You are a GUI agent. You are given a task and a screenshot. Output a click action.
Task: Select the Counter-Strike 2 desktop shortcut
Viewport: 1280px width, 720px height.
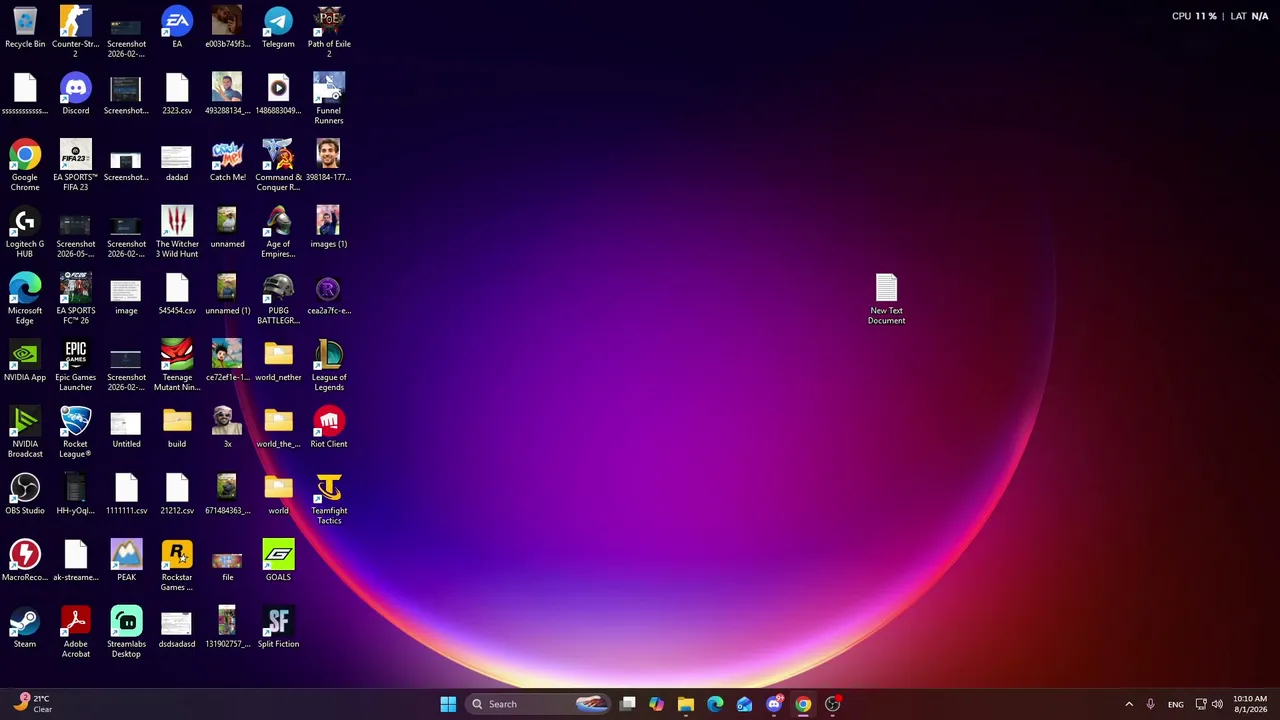[75, 32]
